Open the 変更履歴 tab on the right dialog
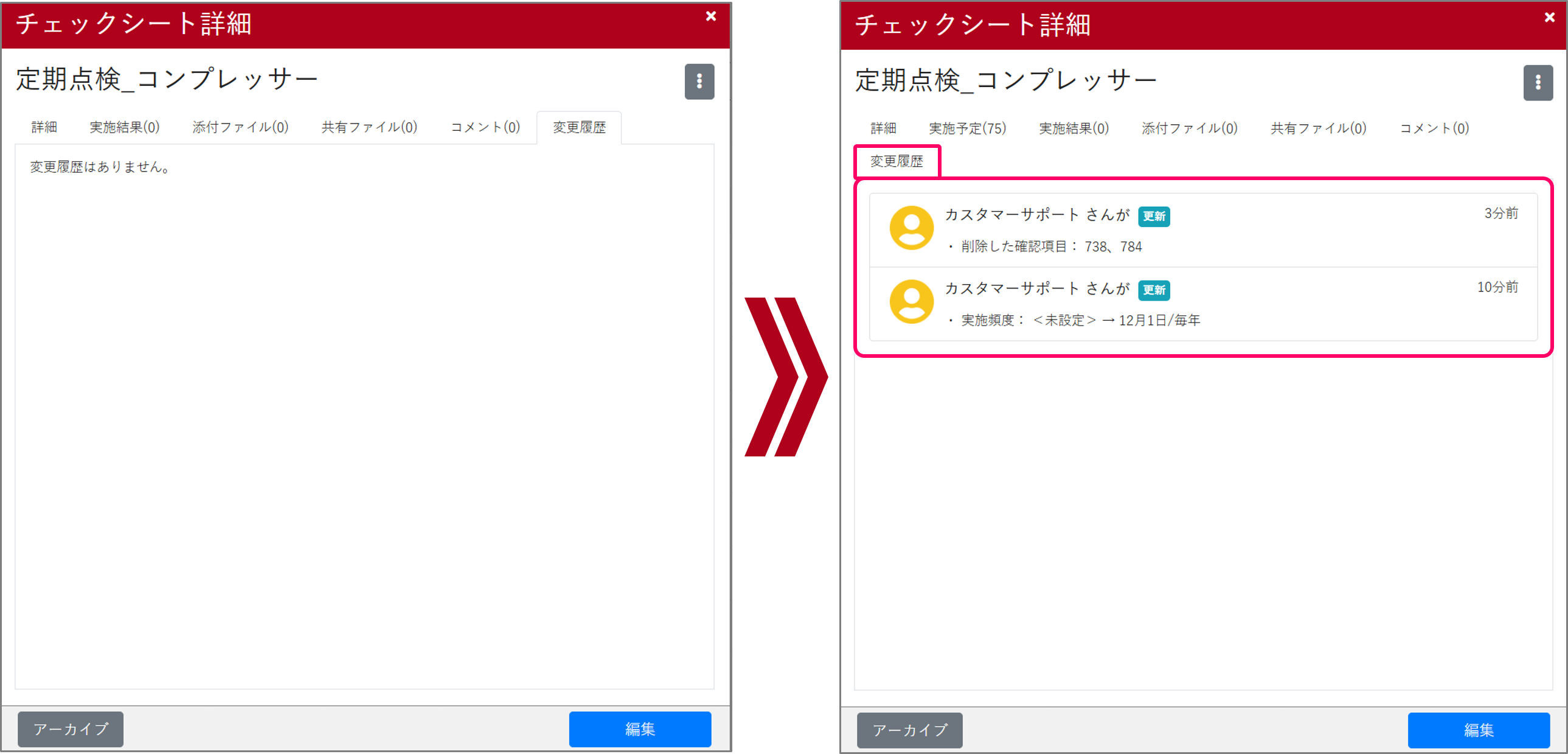The image size is (1568, 754). (x=897, y=161)
